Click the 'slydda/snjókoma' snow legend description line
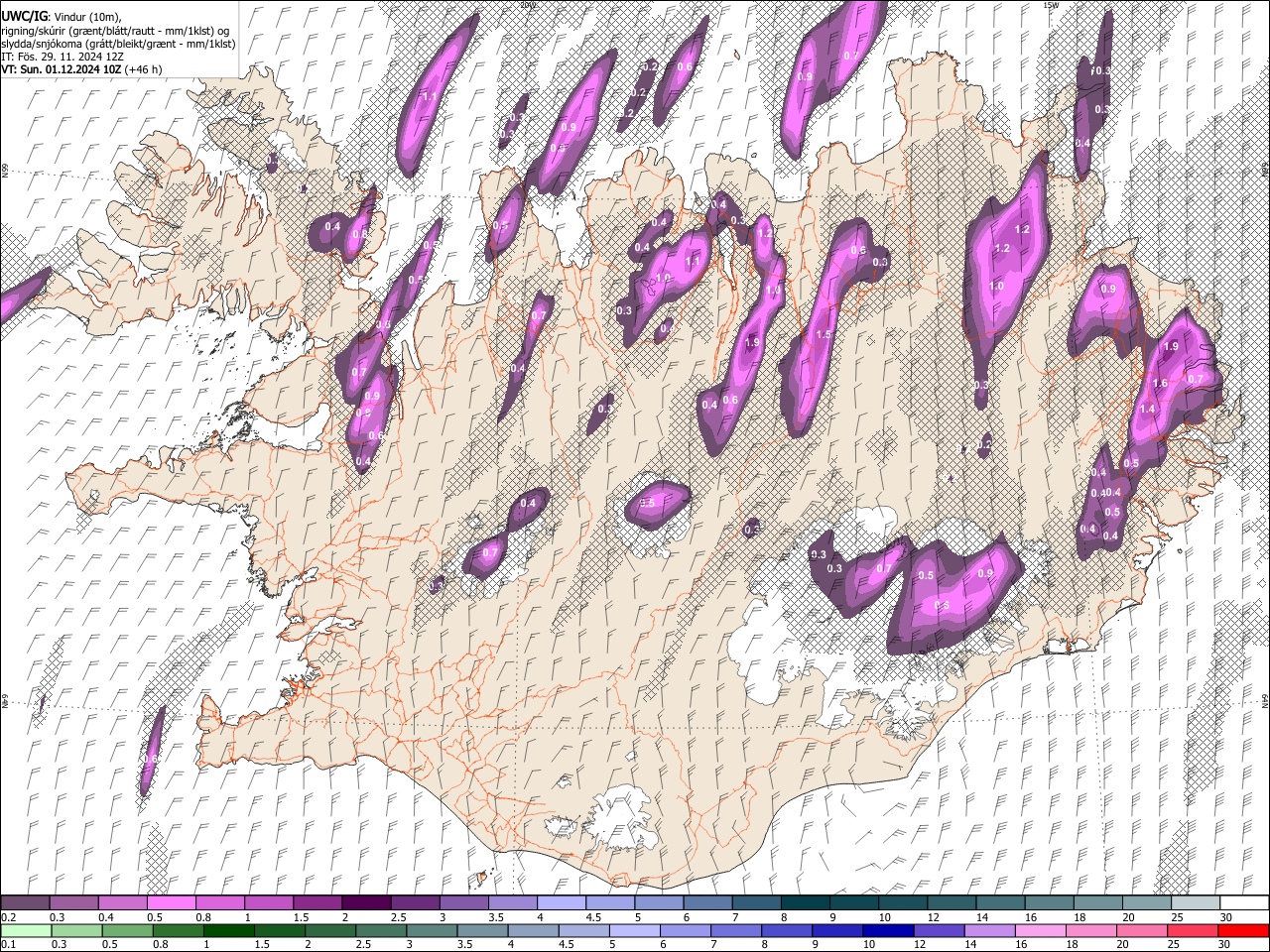 point(118,44)
